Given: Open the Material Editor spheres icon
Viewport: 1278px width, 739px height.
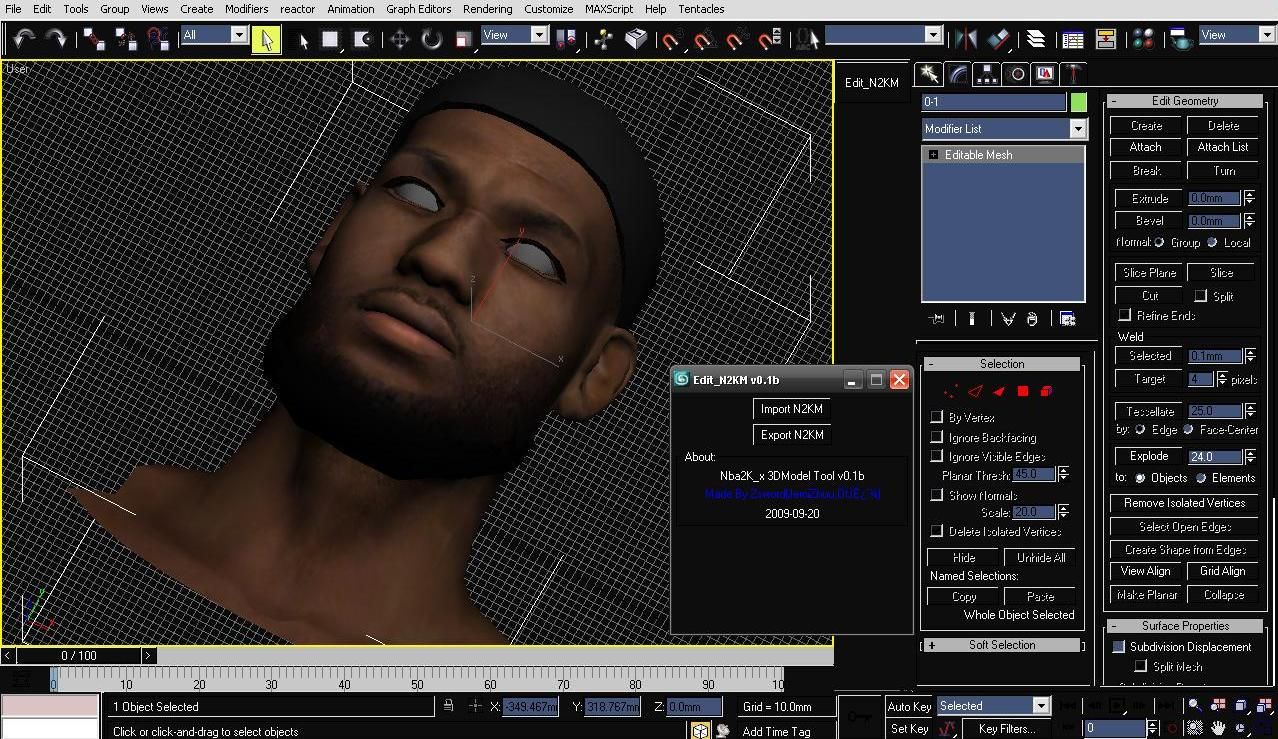Looking at the screenshot, I should pos(1143,39).
